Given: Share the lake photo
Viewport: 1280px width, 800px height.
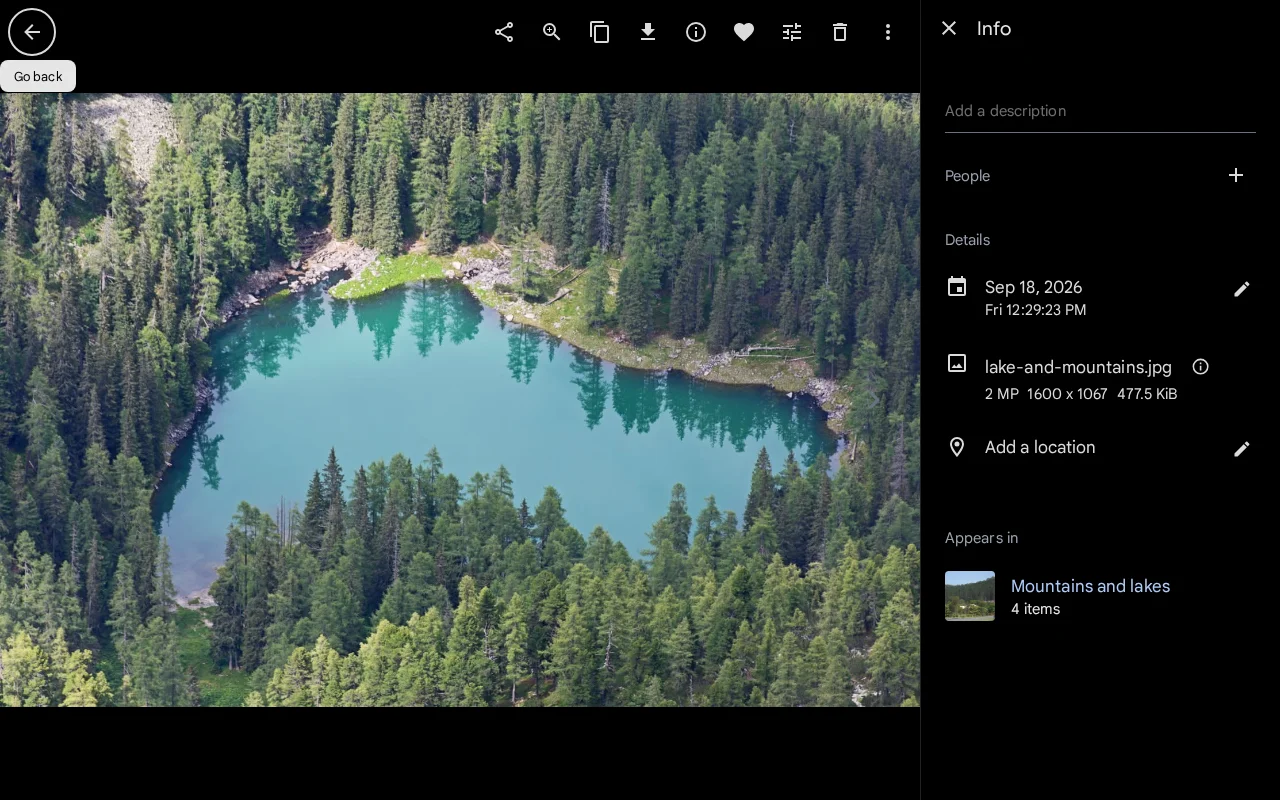Looking at the screenshot, I should pyautogui.click(x=504, y=32).
